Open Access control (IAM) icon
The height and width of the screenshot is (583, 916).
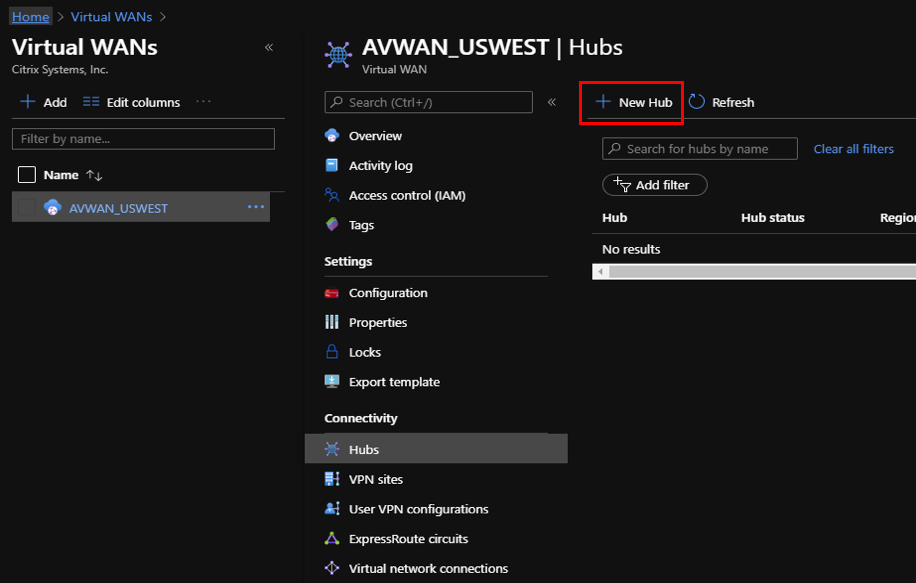pyautogui.click(x=332, y=195)
